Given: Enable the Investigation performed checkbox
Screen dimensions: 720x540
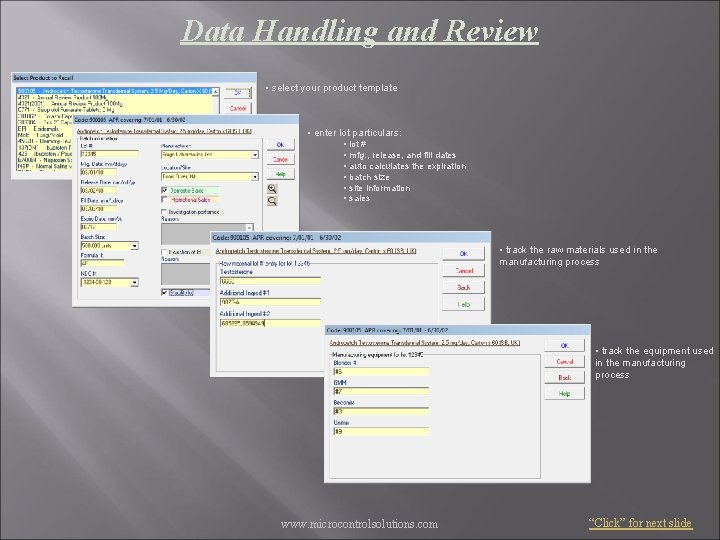Looking at the screenshot, I should 164,212.
